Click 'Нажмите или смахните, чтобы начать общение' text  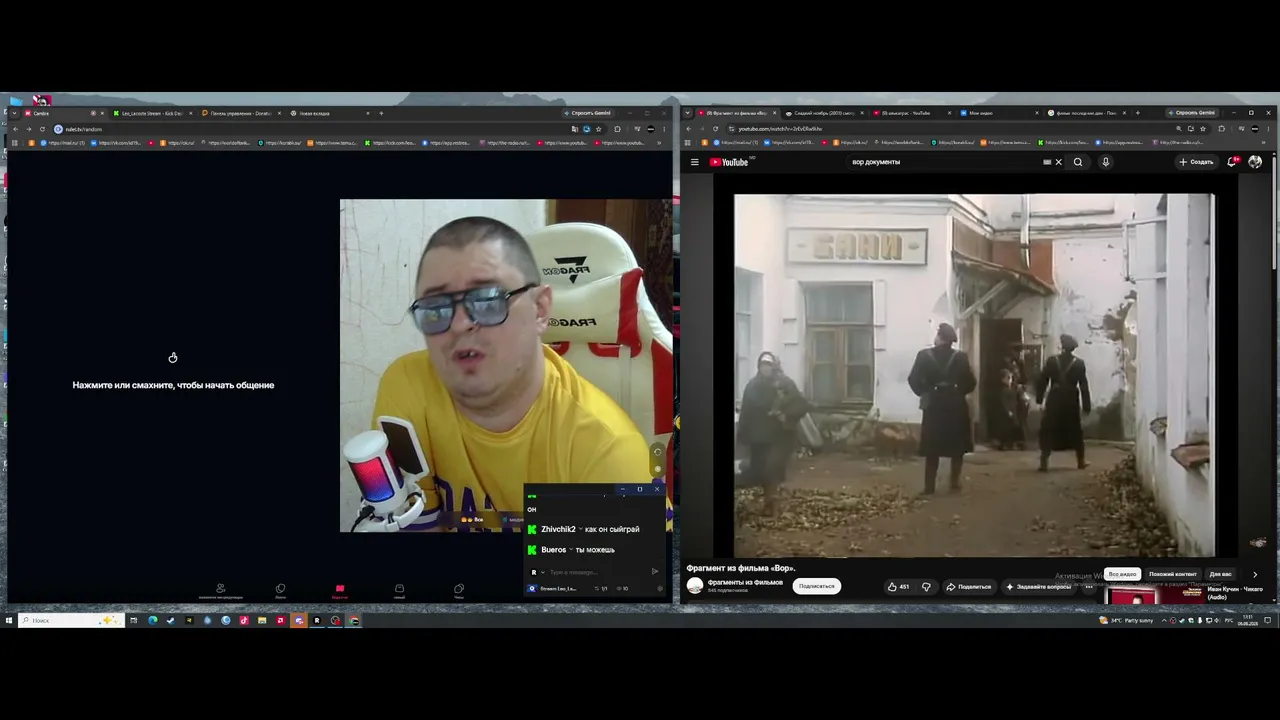click(173, 385)
